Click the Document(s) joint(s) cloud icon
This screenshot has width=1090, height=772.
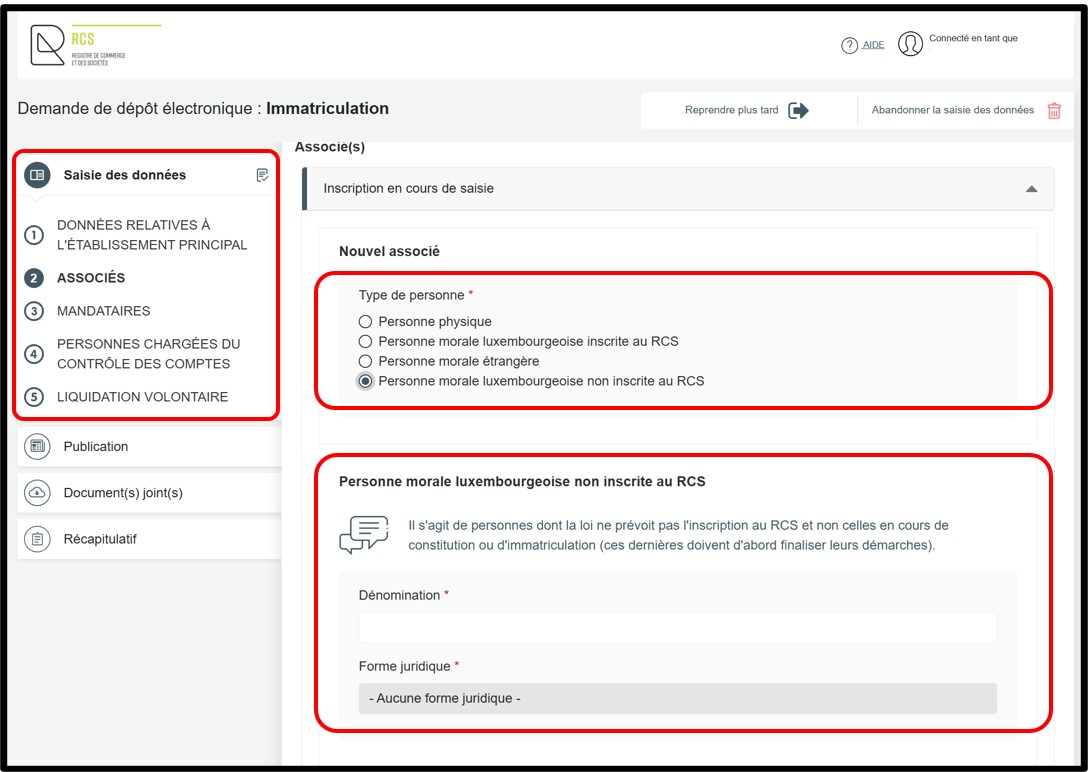tap(37, 493)
